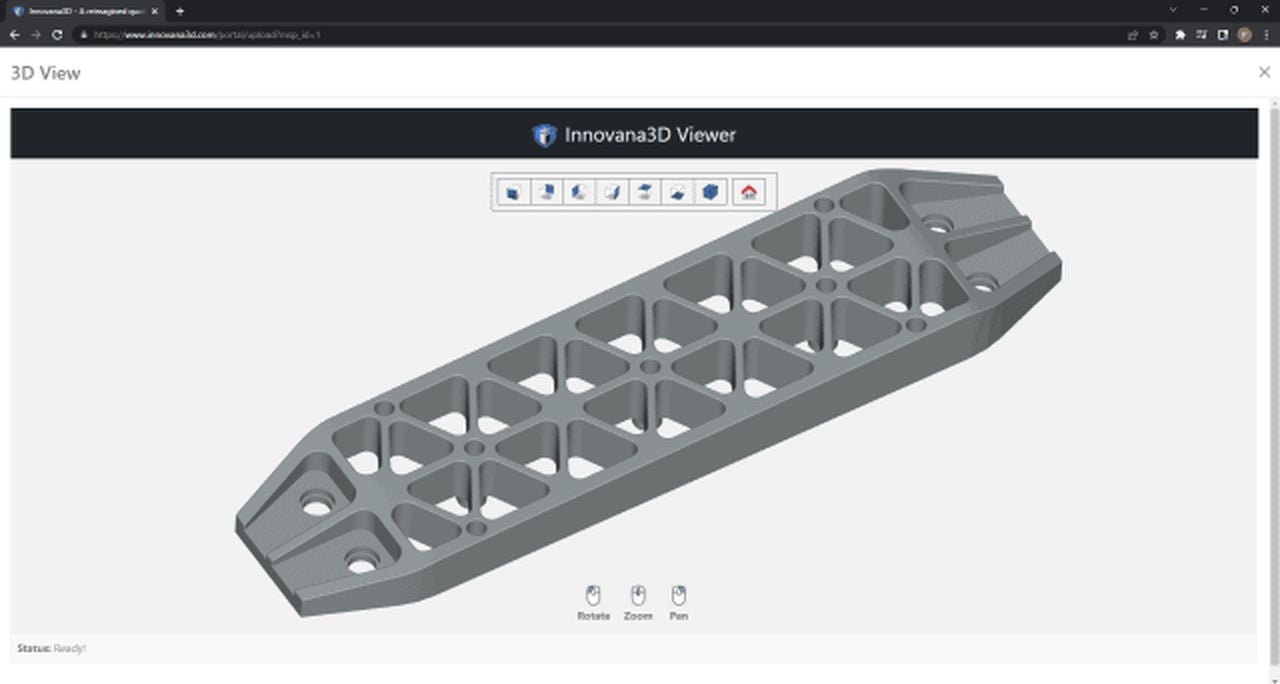Open the browser tab search chevron
This screenshot has width=1280, height=684.
click(1173, 10)
